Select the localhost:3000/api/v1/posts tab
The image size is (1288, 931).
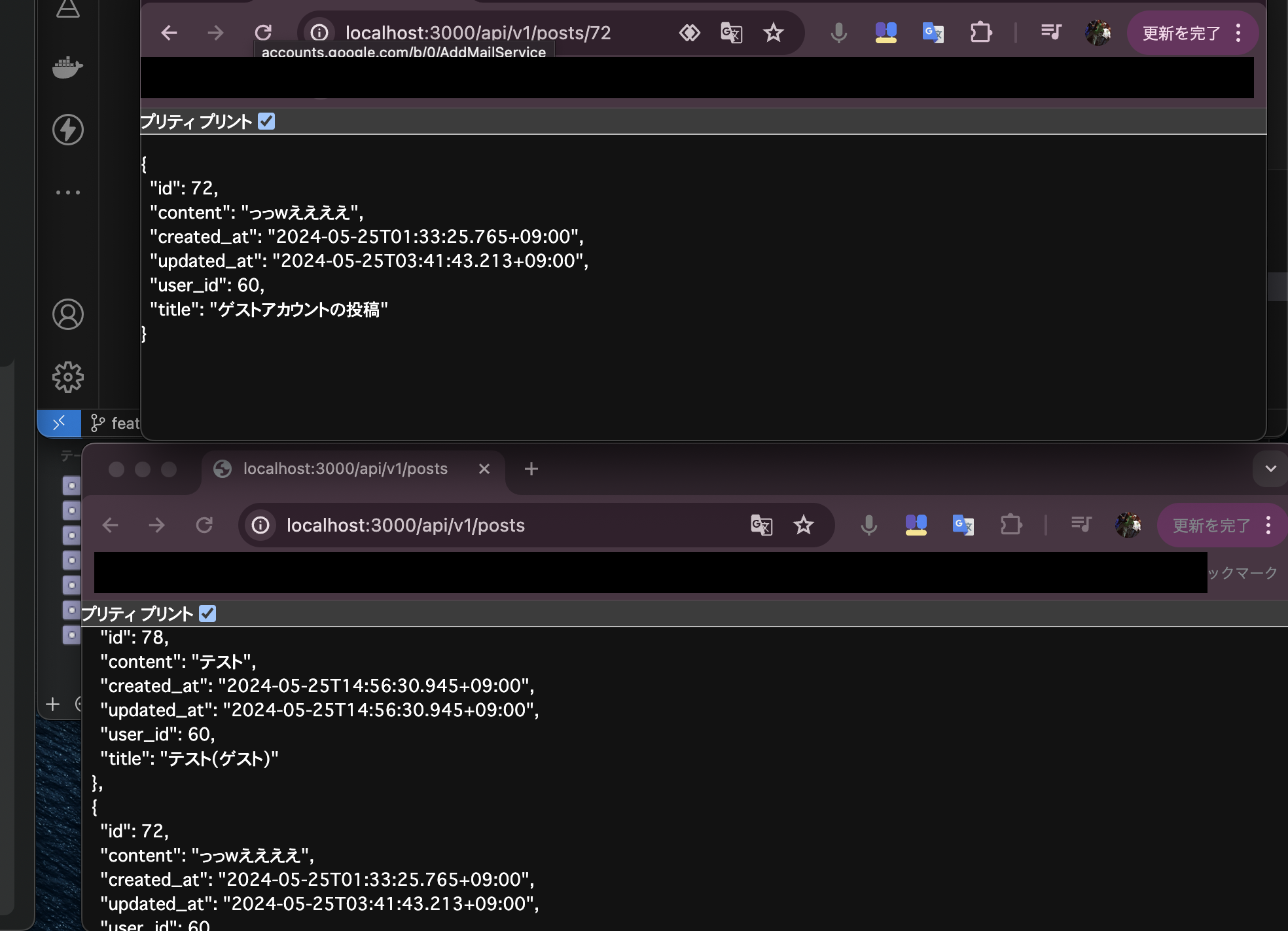[x=346, y=469]
